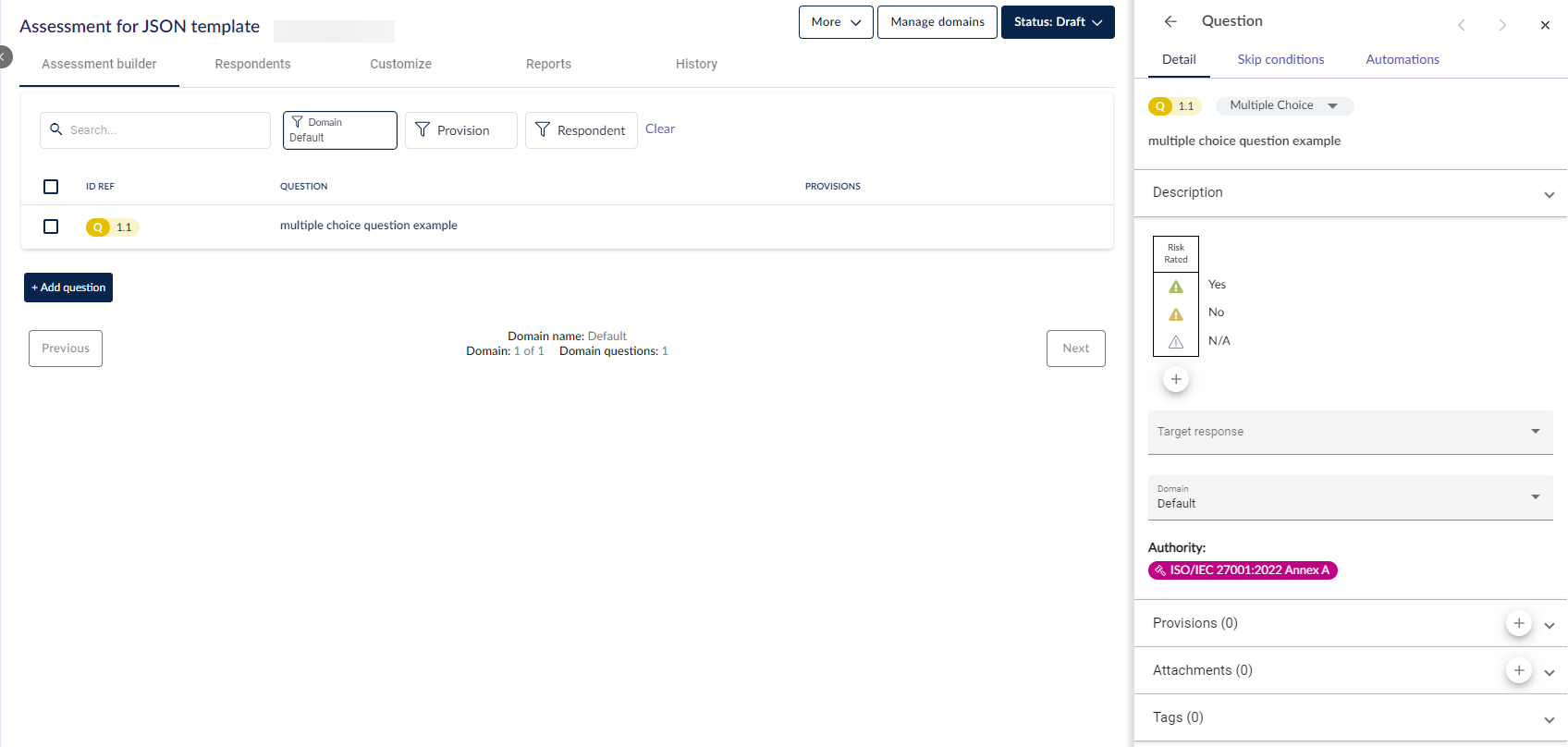Close the Question side panel
Screen dimensions: 1568x747
(x=1545, y=25)
